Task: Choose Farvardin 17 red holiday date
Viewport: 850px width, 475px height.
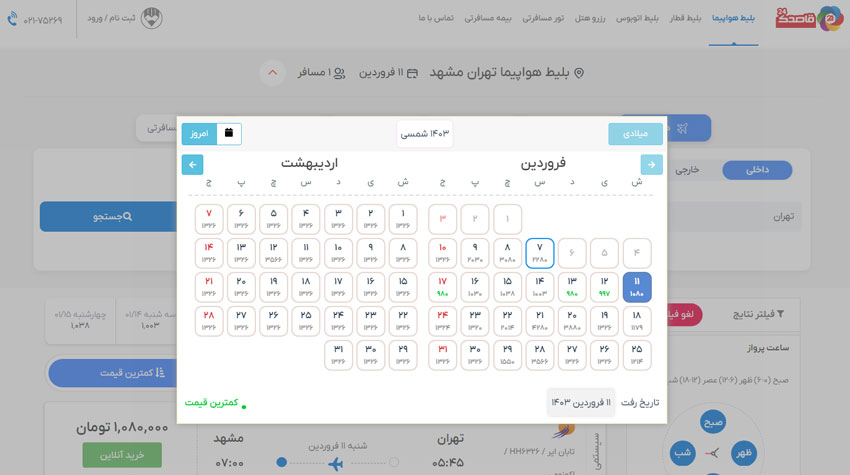Action: pos(442,287)
